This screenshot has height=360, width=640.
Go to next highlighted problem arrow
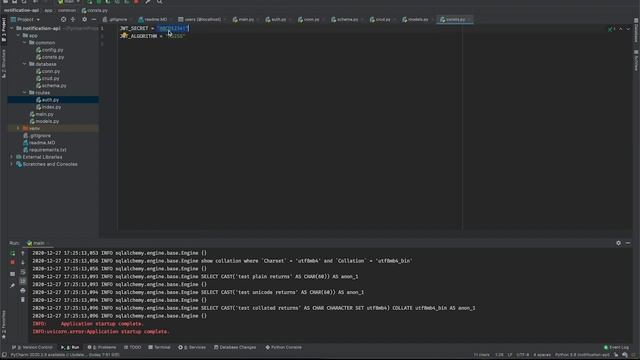(628, 29)
